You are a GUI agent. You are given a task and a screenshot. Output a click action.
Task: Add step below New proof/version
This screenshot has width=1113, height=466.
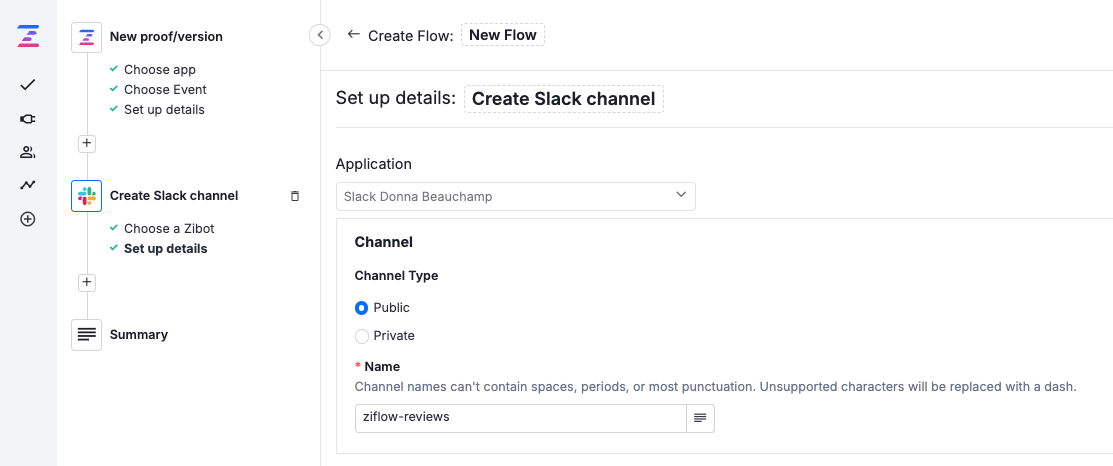[x=87, y=143]
